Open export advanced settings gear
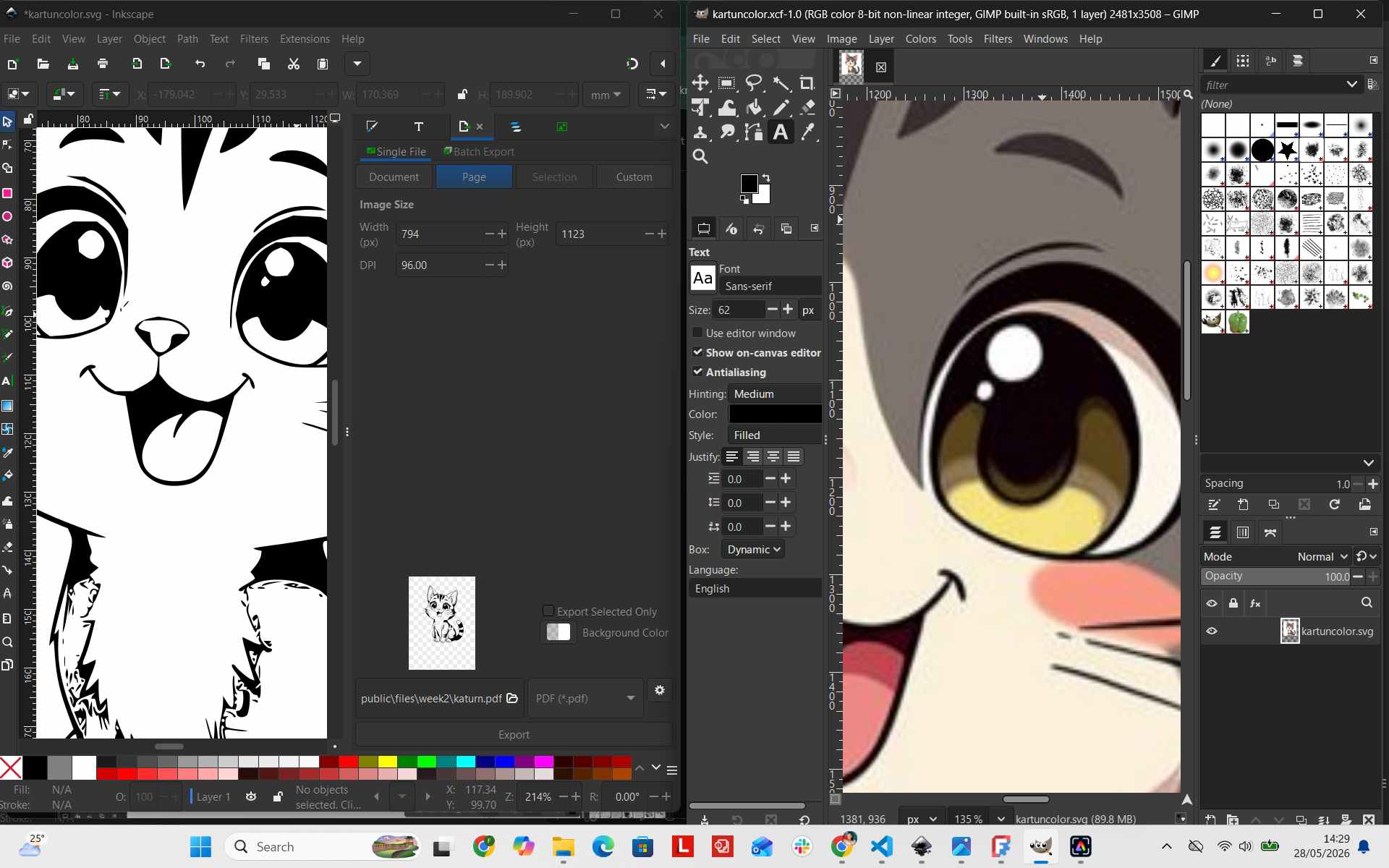This screenshot has width=1389, height=868. (660, 690)
